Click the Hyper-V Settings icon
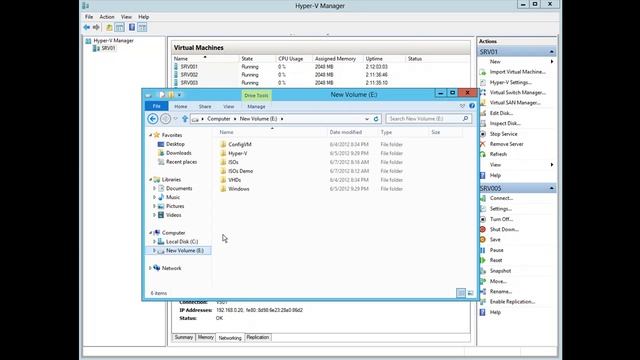This screenshot has width=640, height=360. coord(483,82)
